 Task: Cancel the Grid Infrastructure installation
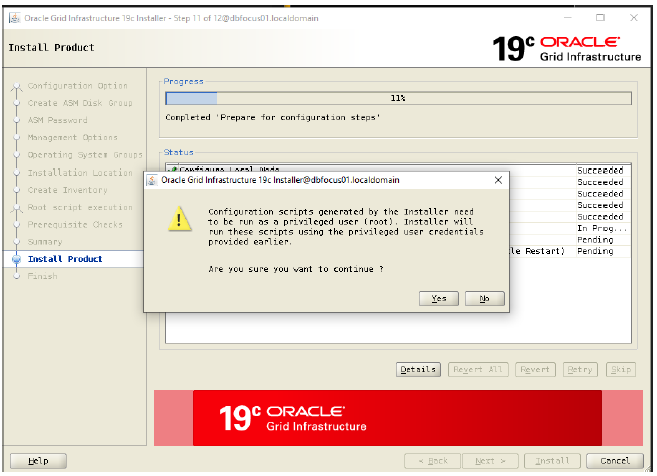(615, 461)
